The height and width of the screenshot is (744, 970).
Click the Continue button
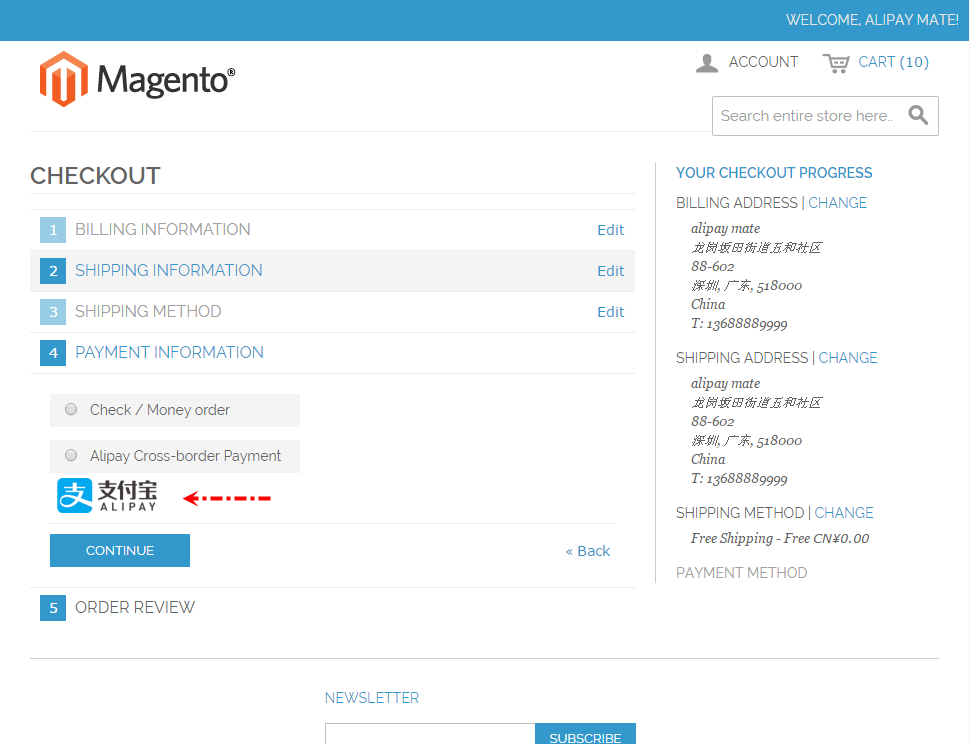[x=119, y=550]
